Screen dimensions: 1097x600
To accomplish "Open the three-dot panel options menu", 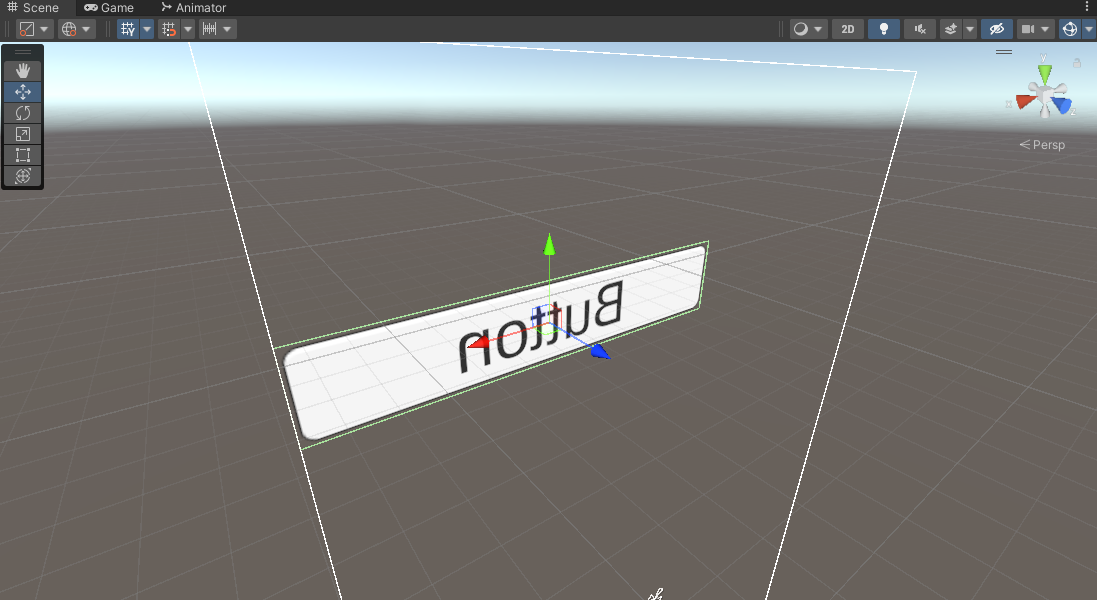I will (1087, 7).
